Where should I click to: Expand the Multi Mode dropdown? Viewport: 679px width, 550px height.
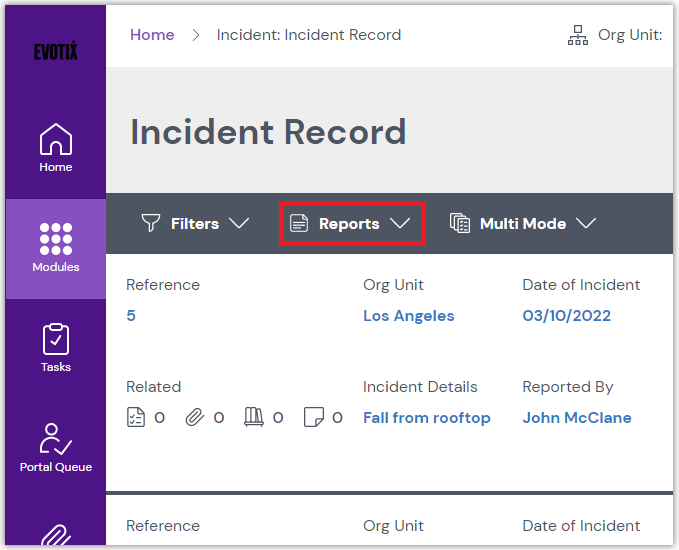pyautogui.click(x=523, y=224)
